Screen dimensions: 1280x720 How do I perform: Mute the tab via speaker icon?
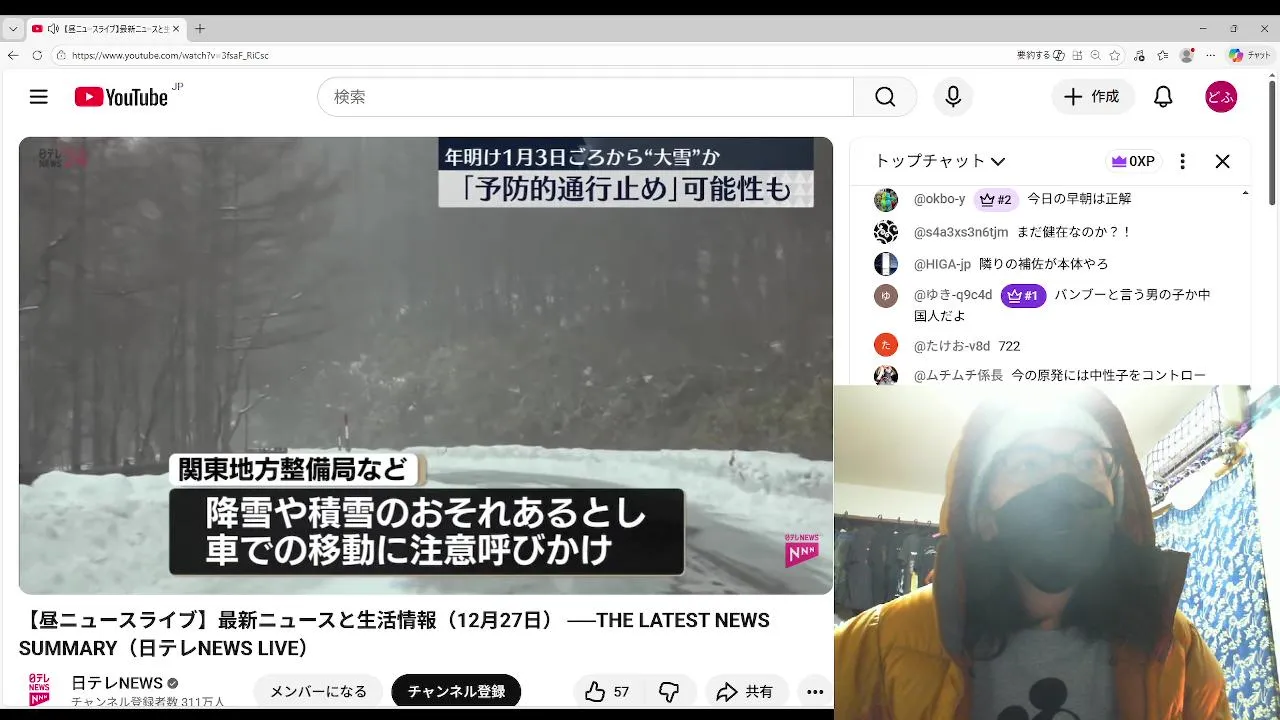[x=53, y=29]
